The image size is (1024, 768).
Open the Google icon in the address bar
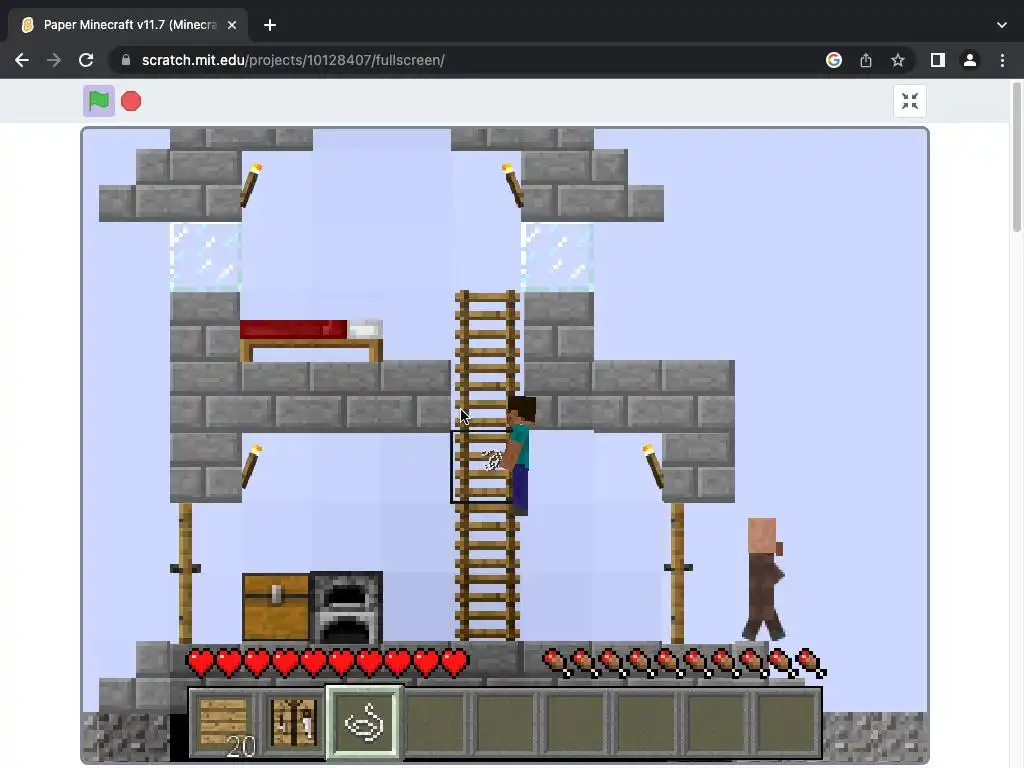(x=834, y=60)
